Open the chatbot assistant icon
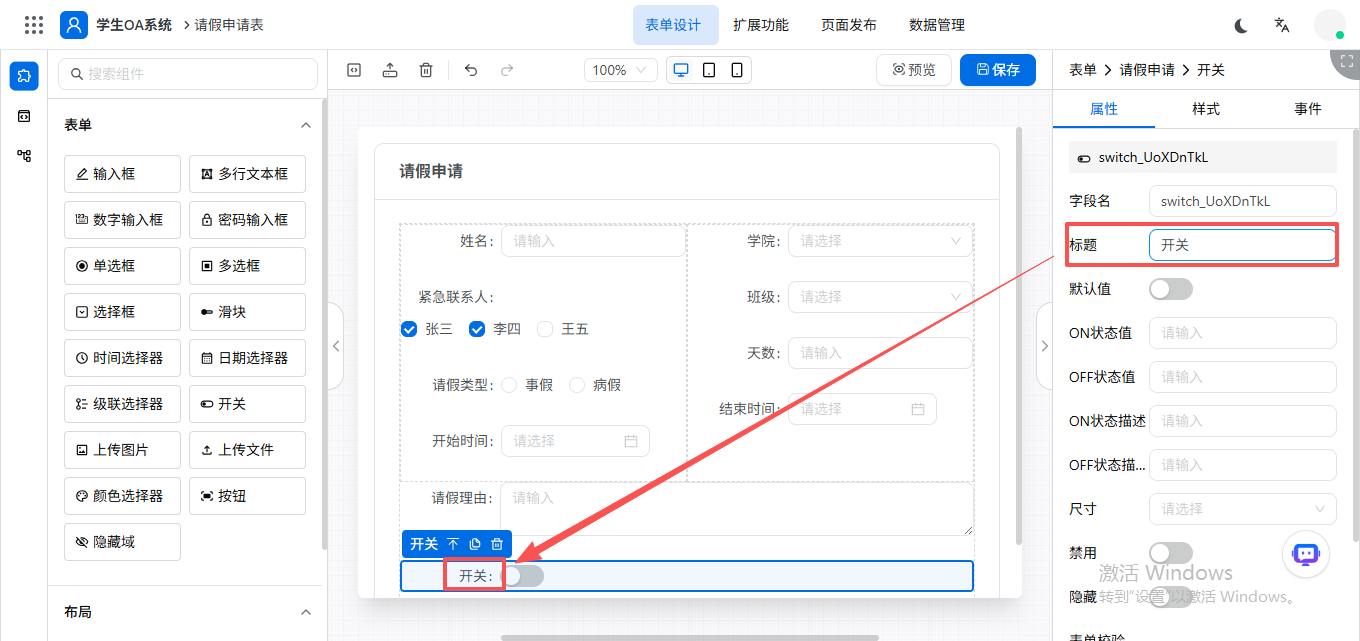This screenshot has width=1360, height=641. (x=1306, y=554)
